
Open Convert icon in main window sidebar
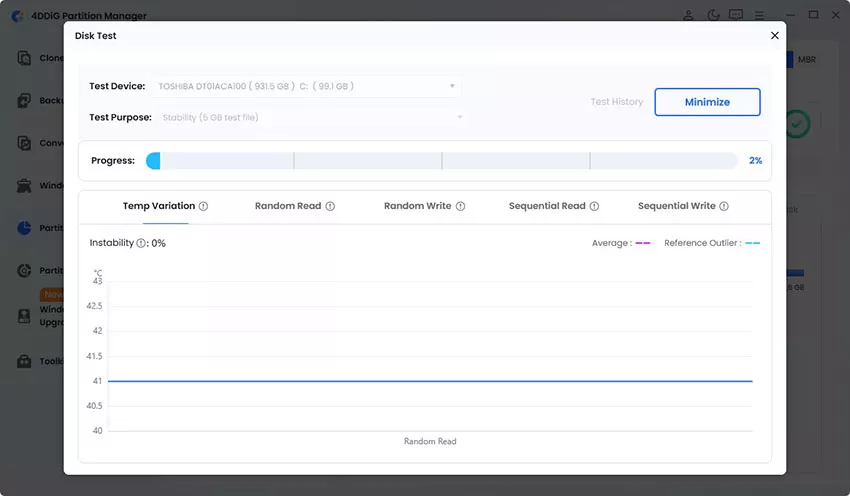click(x=24, y=143)
